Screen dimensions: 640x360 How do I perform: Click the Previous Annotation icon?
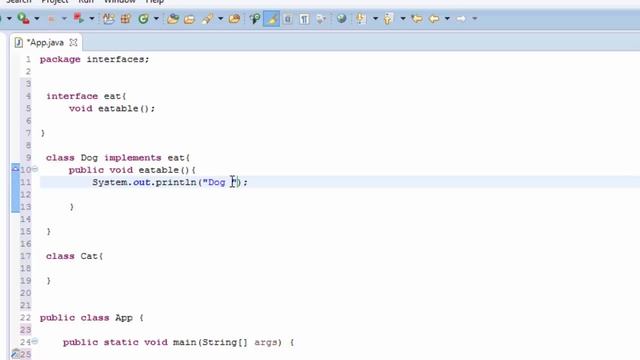tap(388, 18)
